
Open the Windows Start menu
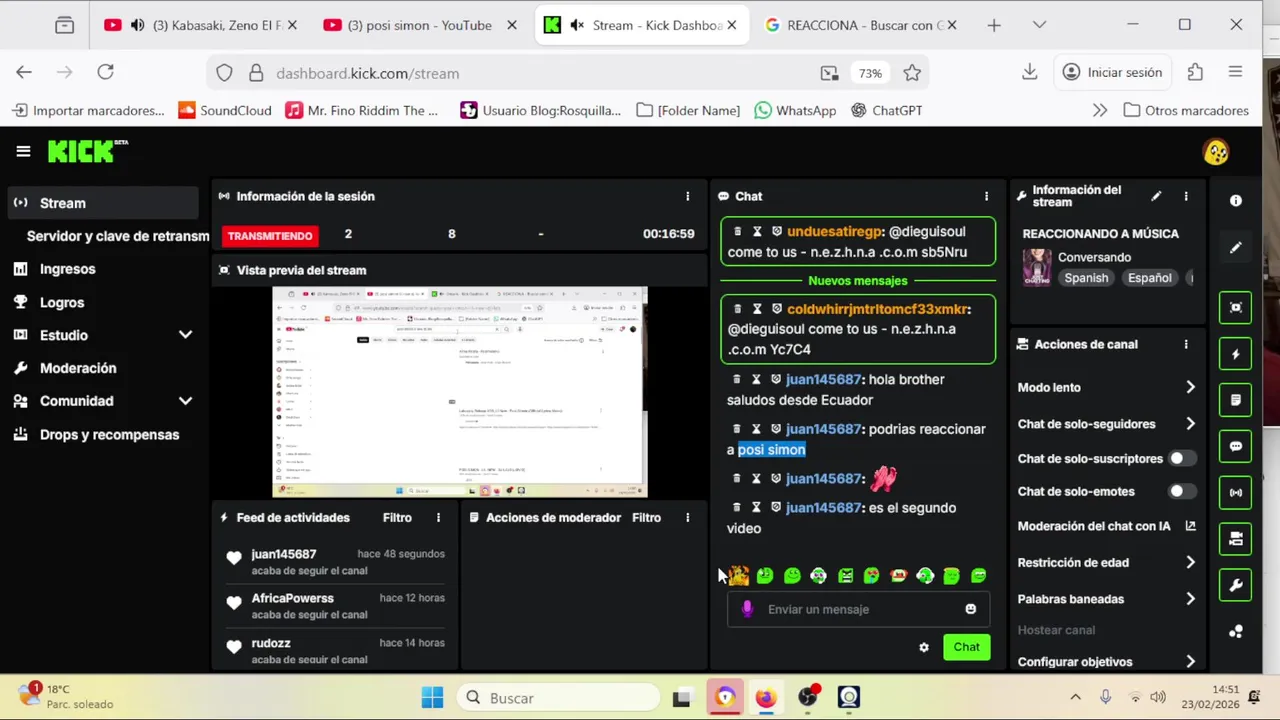click(432, 697)
